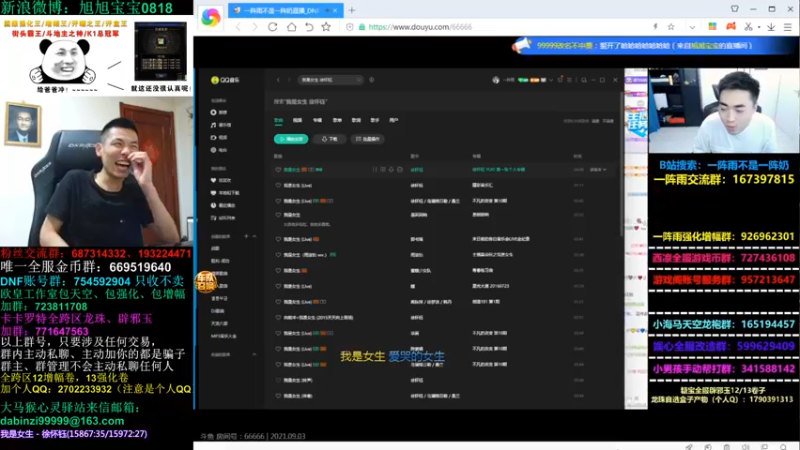800x450 pixels.
Task: Select the 视频 search results tab
Action: click(297, 120)
